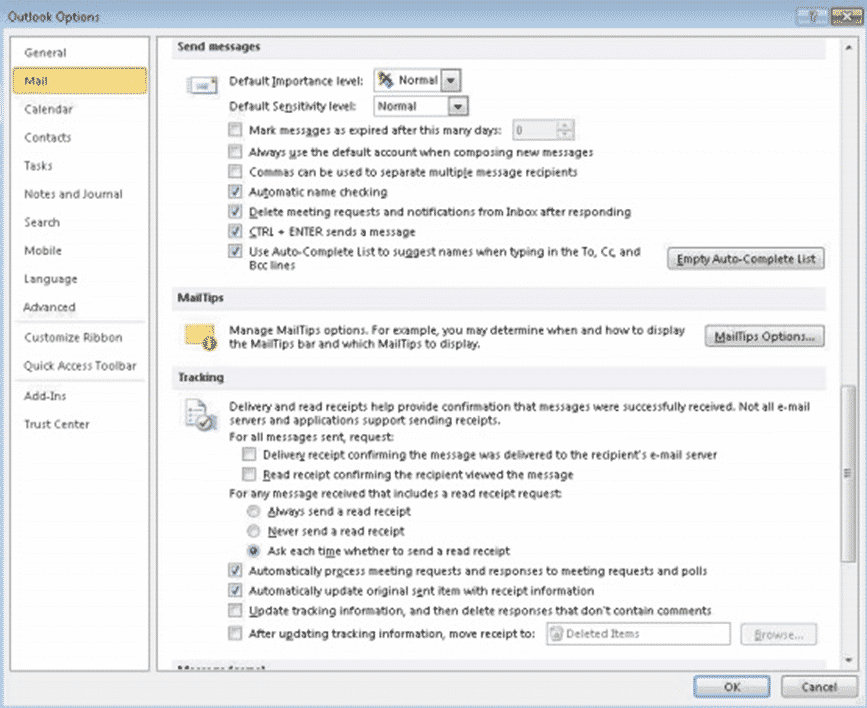Toggle Automatic name checking checkbox
The image size is (867, 708).
pyautogui.click(x=235, y=191)
